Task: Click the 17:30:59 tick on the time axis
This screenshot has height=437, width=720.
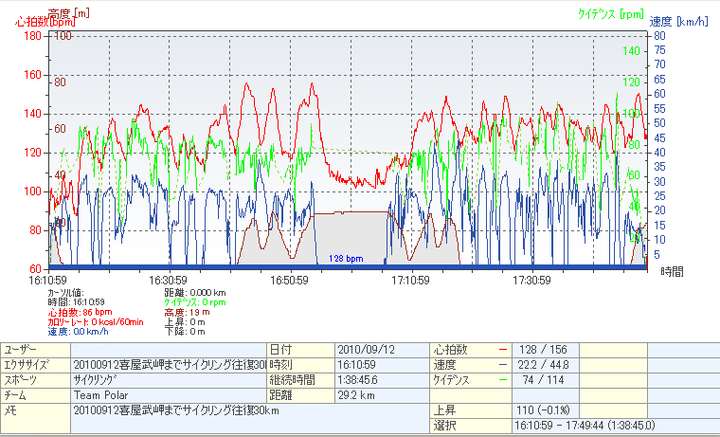Action: pyautogui.click(x=531, y=280)
